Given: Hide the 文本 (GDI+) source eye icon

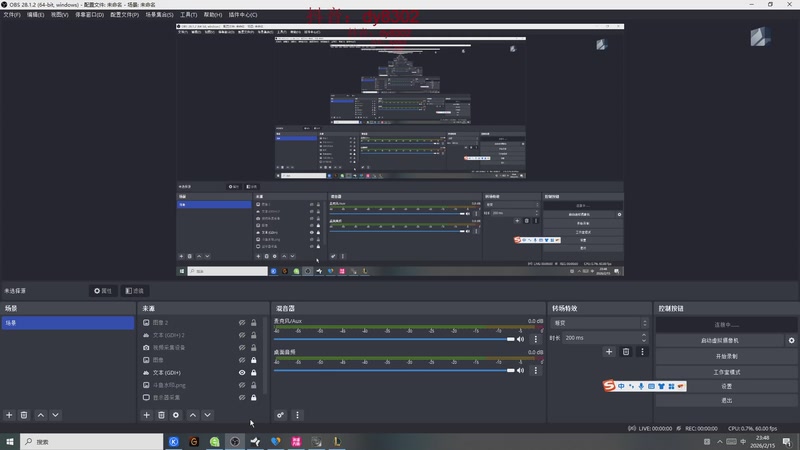Looking at the screenshot, I should 242,372.
